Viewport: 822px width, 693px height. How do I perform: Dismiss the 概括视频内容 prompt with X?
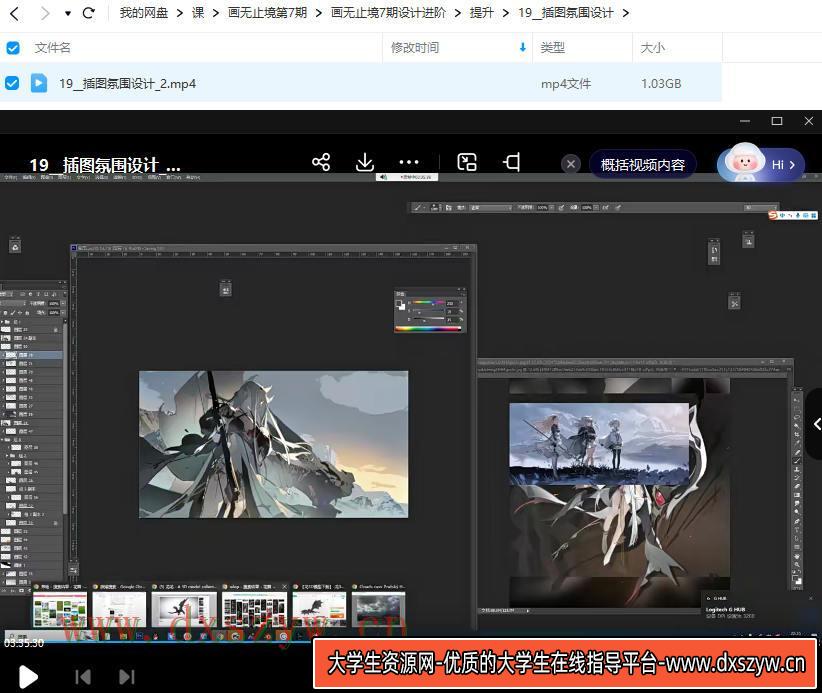[571, 164]
